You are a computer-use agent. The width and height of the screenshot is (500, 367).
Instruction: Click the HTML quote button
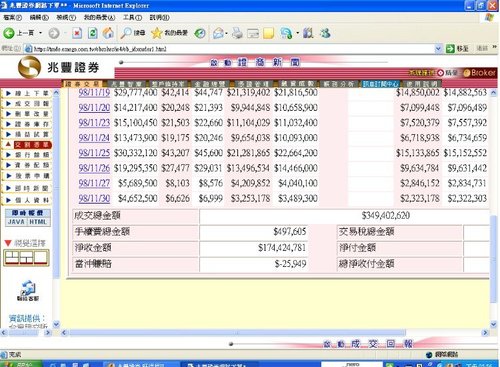[x=38, y=222]
